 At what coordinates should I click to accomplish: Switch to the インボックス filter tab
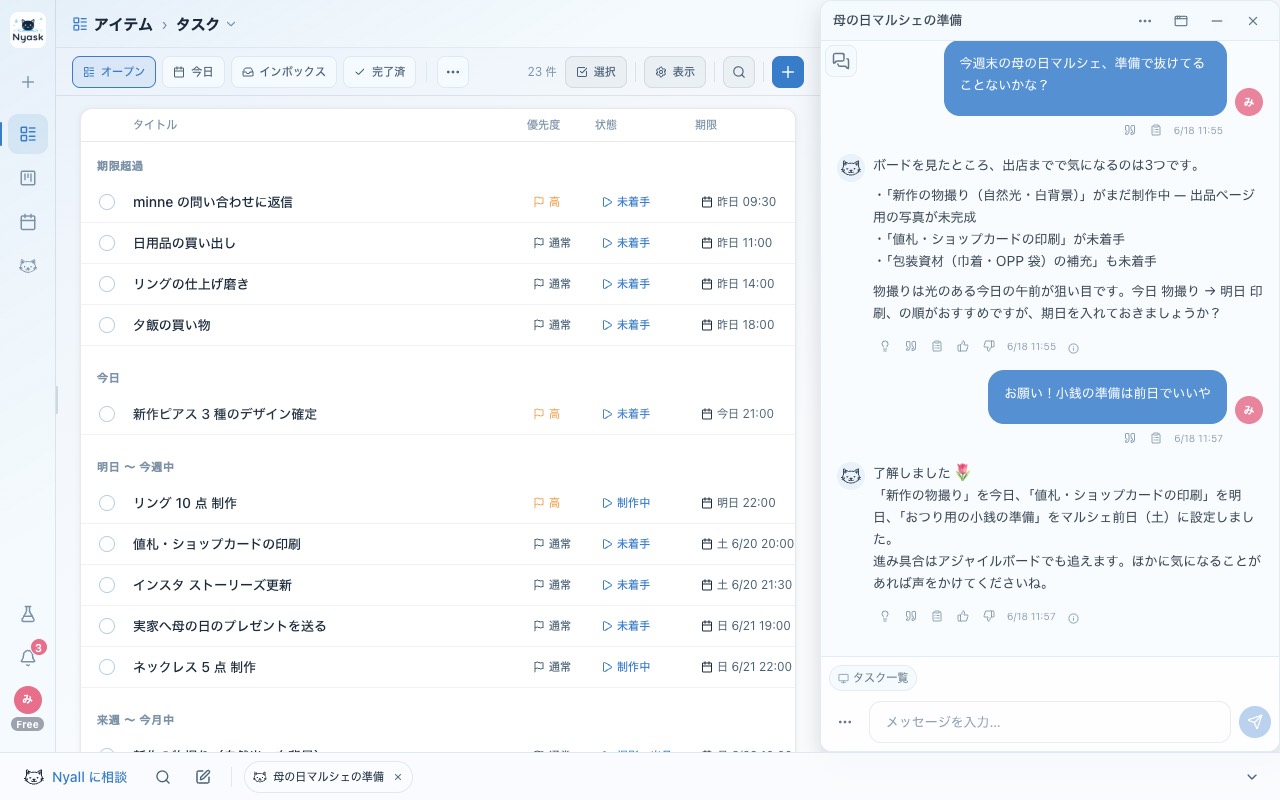tap(284, 72)
